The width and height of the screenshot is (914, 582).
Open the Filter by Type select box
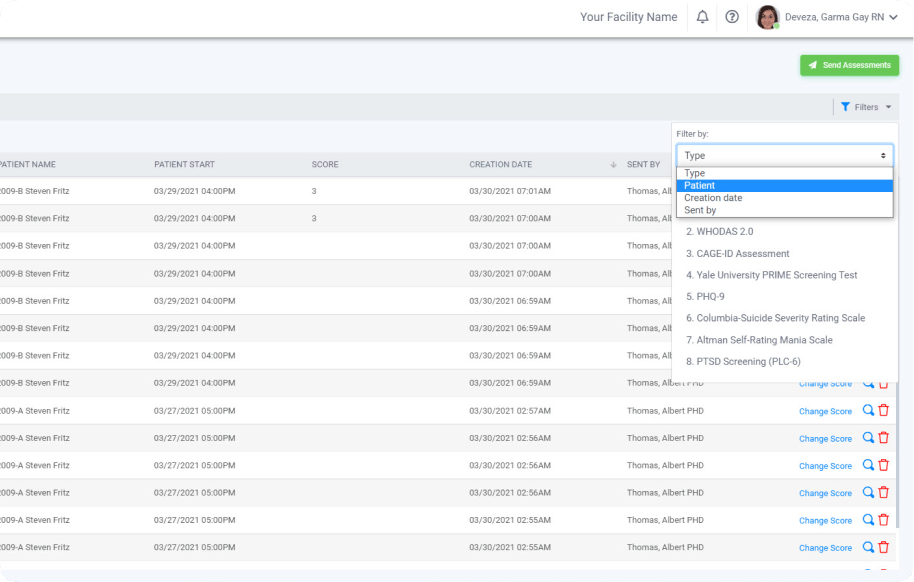(785, 155)
